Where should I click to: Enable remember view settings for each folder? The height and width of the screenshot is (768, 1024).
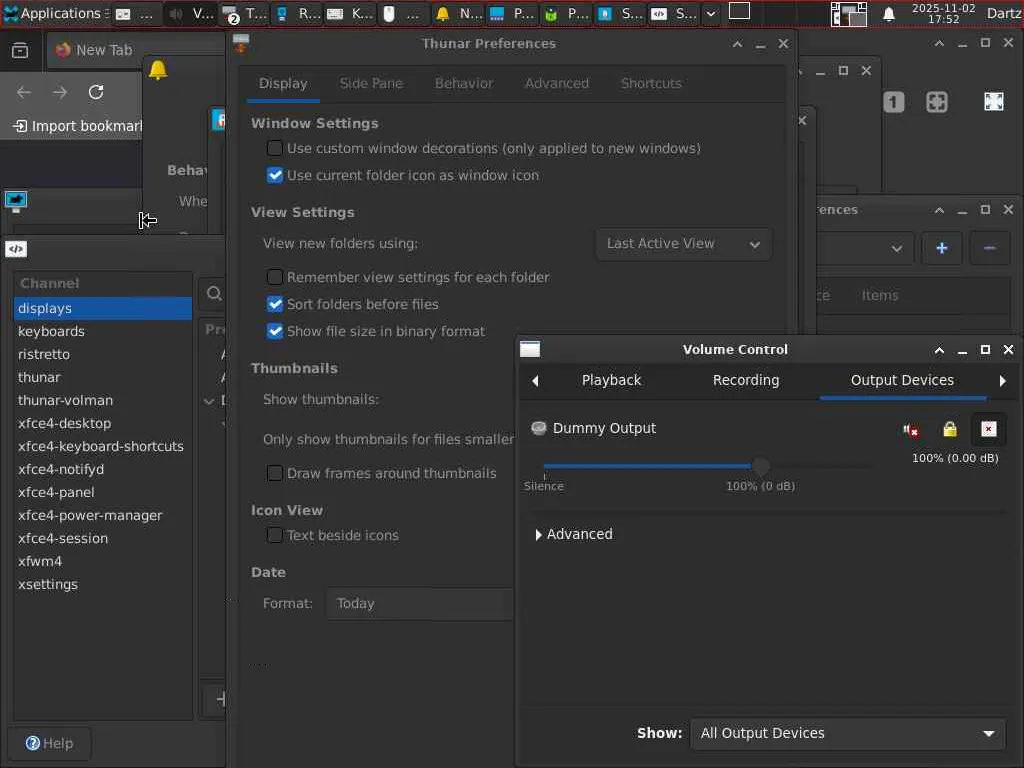[275, 278]
